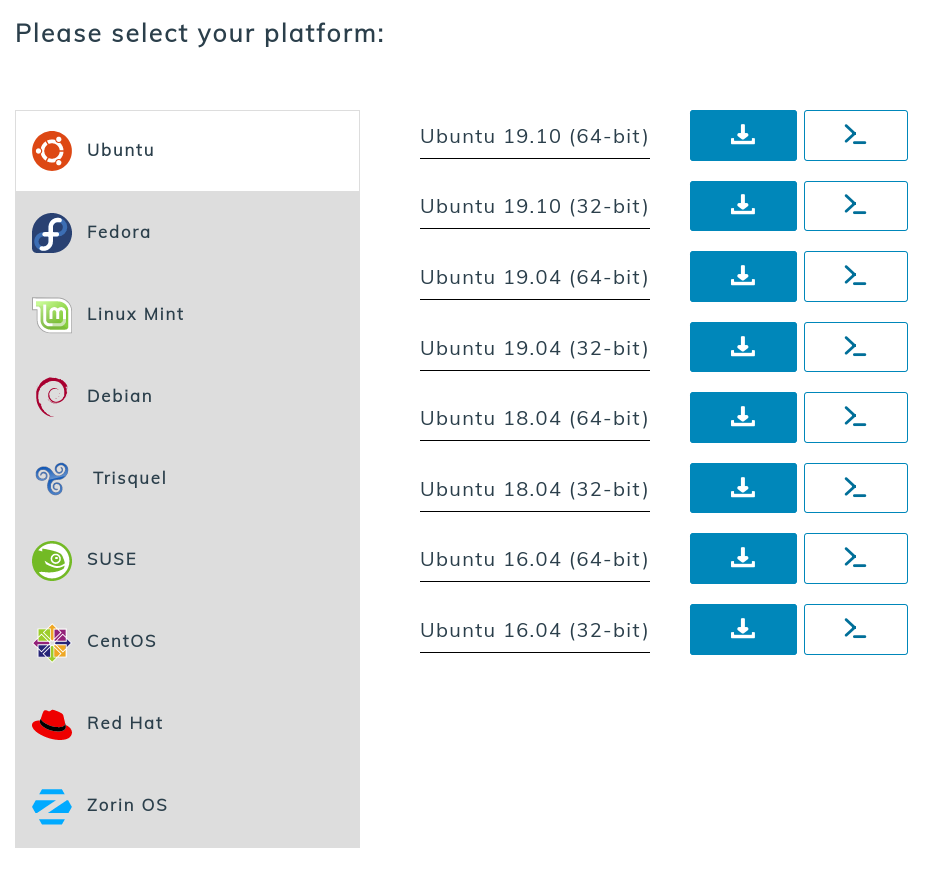Image resolution: width=933 pixels, height=887 pixels.
Task: Download the Ubuntu 16.04 (64-bit) package
Action: pos(743,559)
